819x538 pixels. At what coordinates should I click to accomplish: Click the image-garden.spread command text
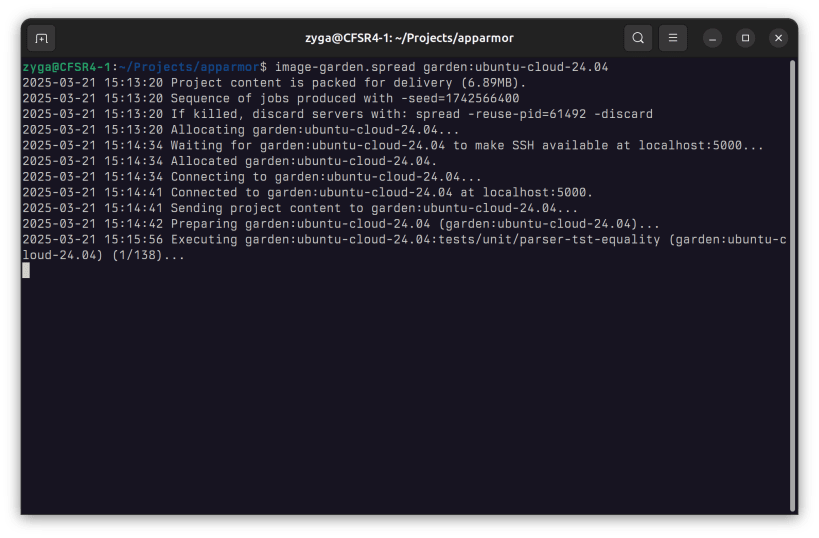(x=345, y=67)
